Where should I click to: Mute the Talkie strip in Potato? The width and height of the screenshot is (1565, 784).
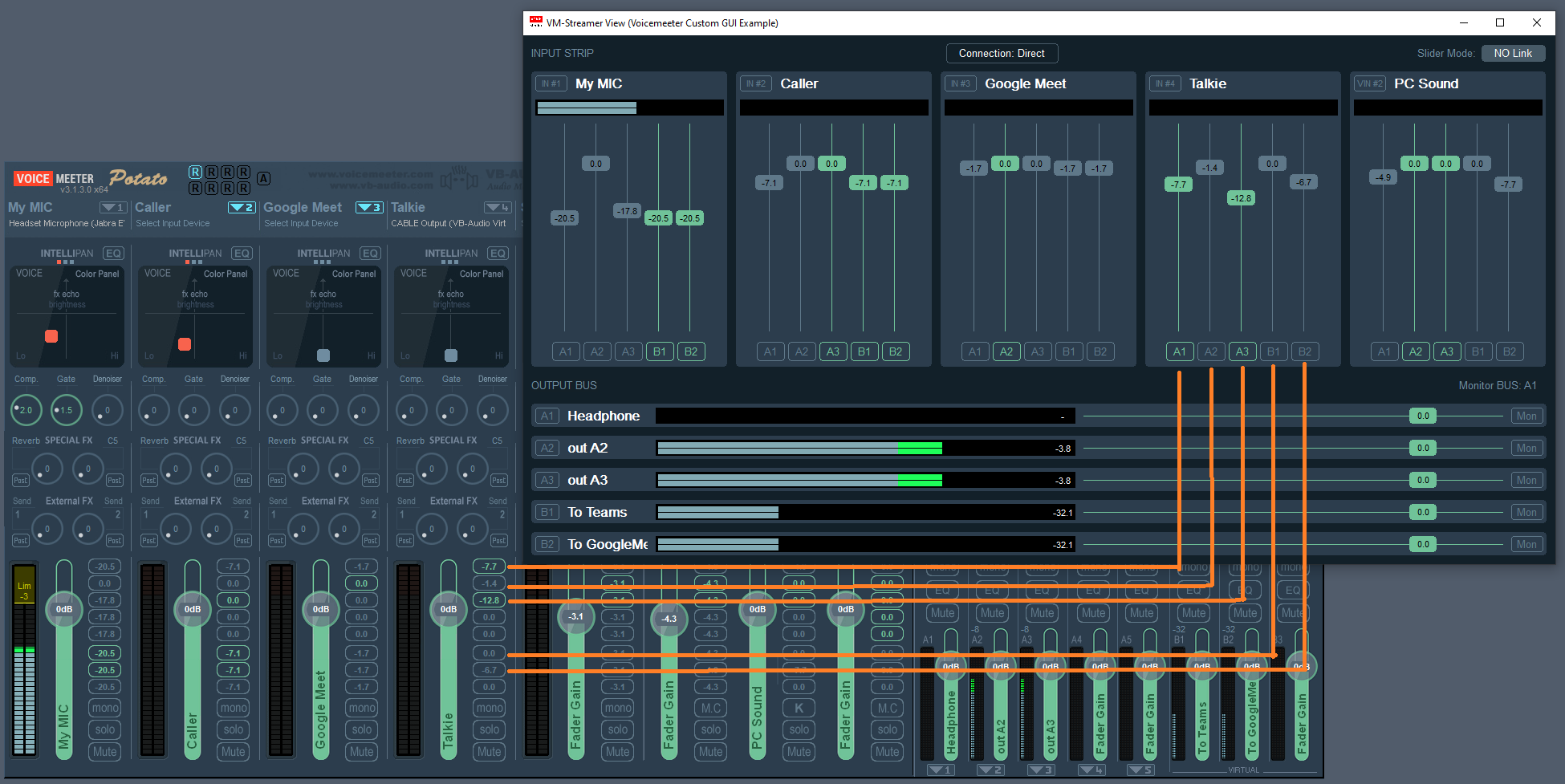point(489,752)
